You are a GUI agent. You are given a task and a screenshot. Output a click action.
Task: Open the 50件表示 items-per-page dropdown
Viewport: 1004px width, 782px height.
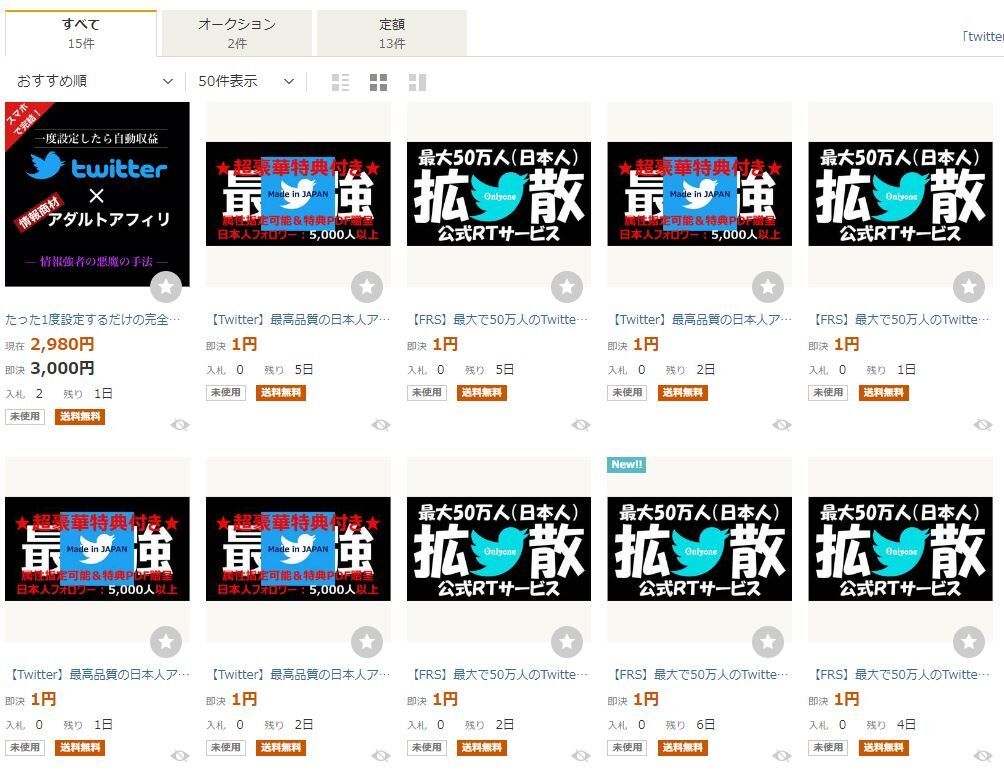247,81
